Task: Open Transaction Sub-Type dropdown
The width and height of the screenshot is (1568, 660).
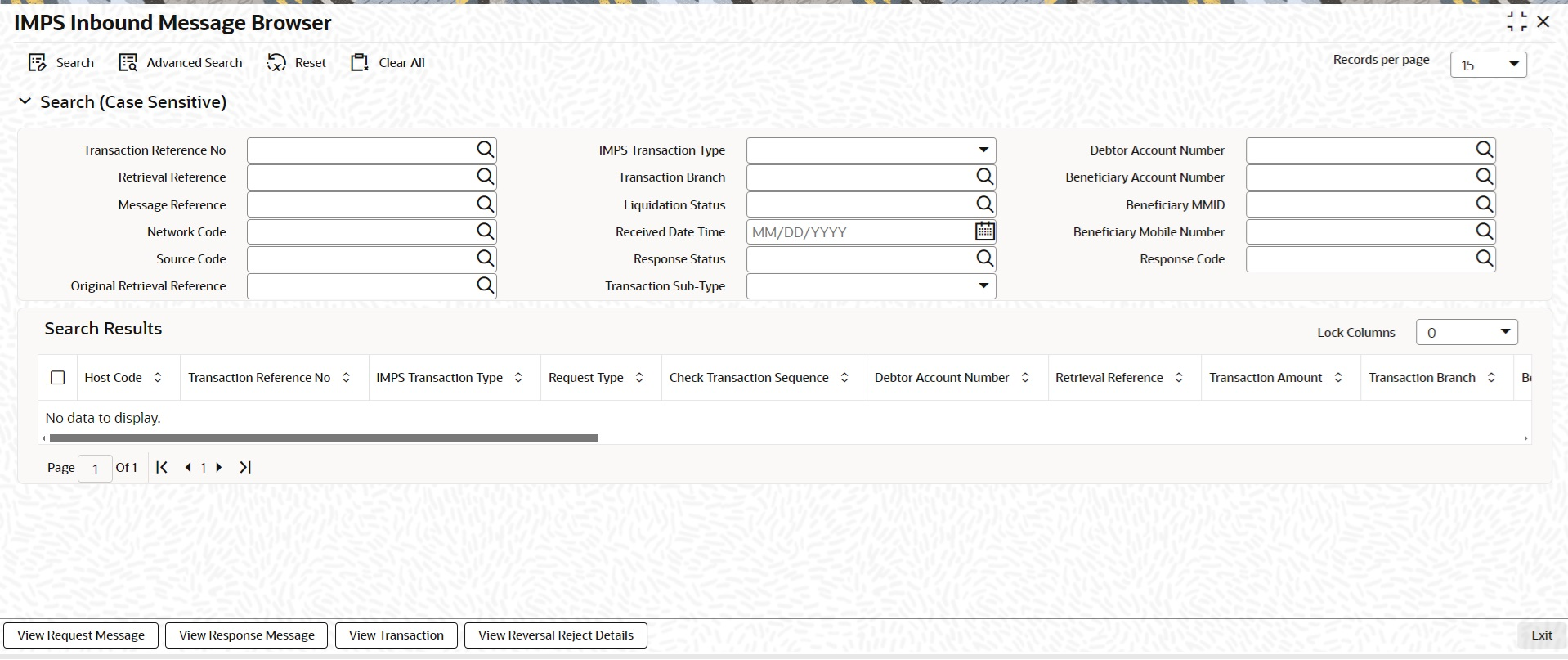Action: [x=871, y=285]
